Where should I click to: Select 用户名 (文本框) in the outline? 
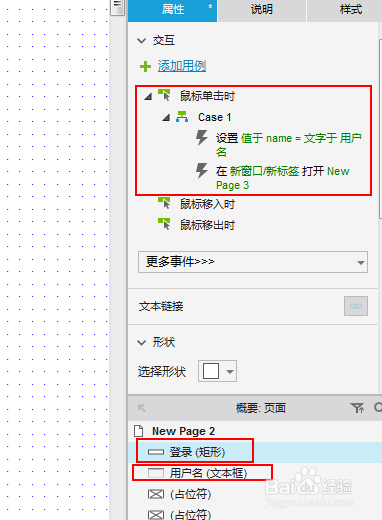point(208,473)
